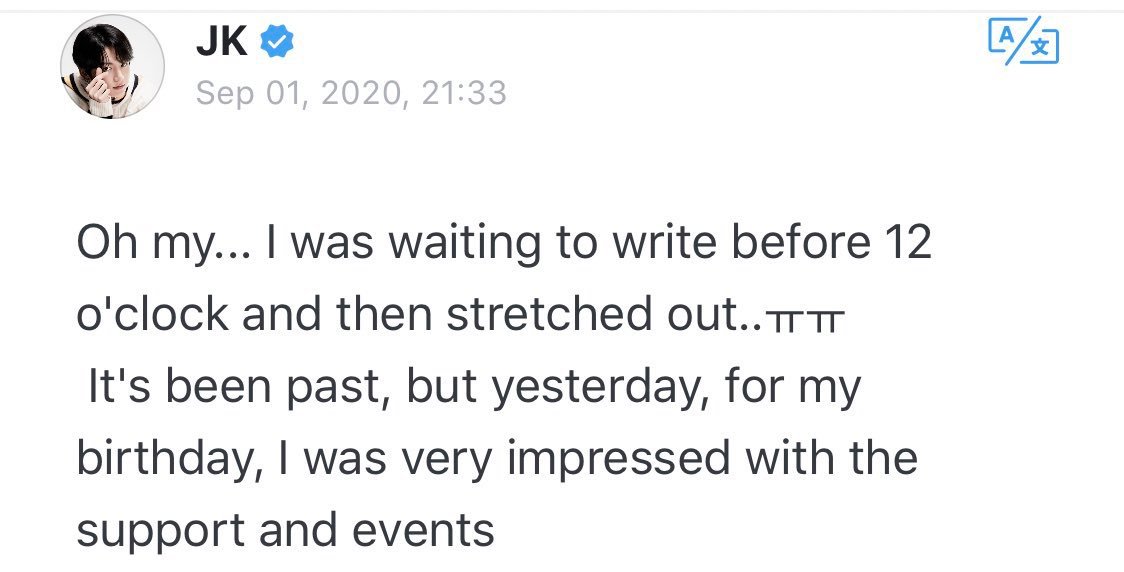
Task: Click the Chinese character in translate icon
Action: tap(1042, 48)
